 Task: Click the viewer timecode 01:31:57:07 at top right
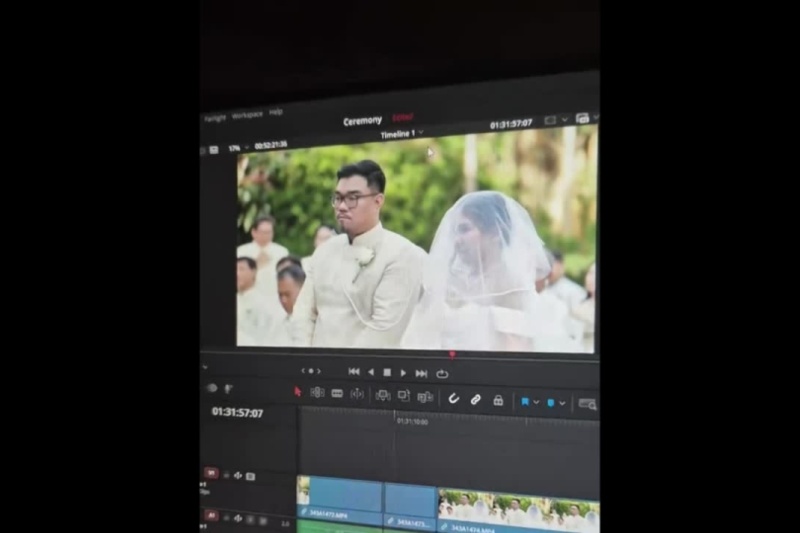point(511,124)
